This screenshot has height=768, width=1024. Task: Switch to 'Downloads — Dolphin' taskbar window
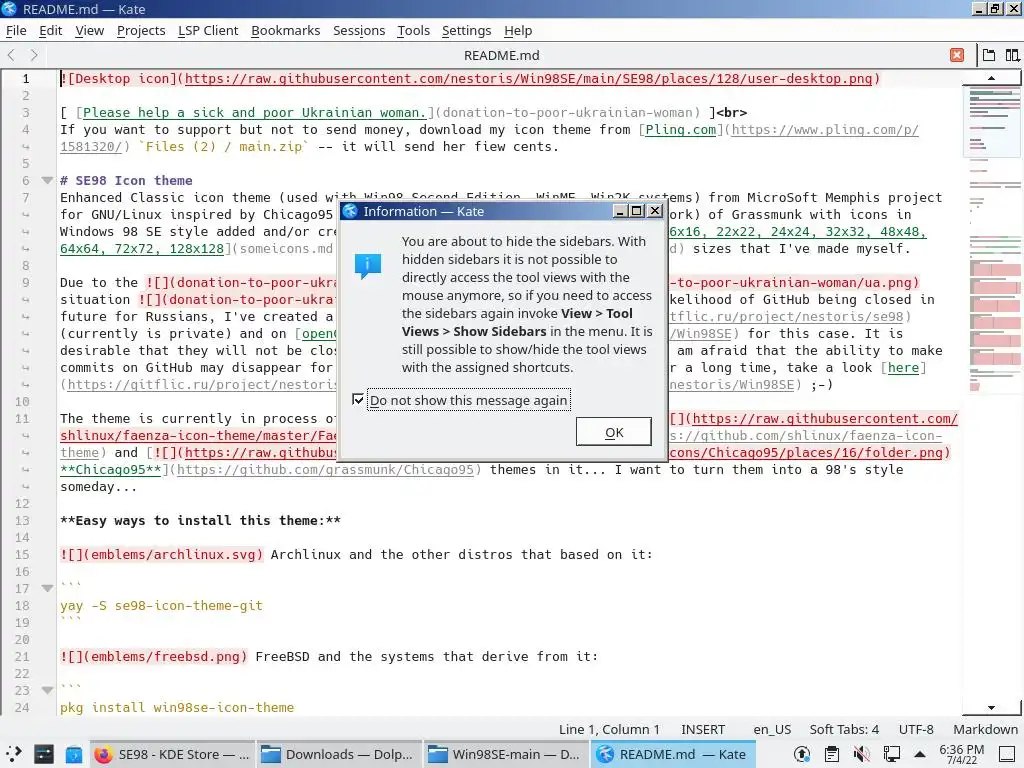click(x=338, y=754)
